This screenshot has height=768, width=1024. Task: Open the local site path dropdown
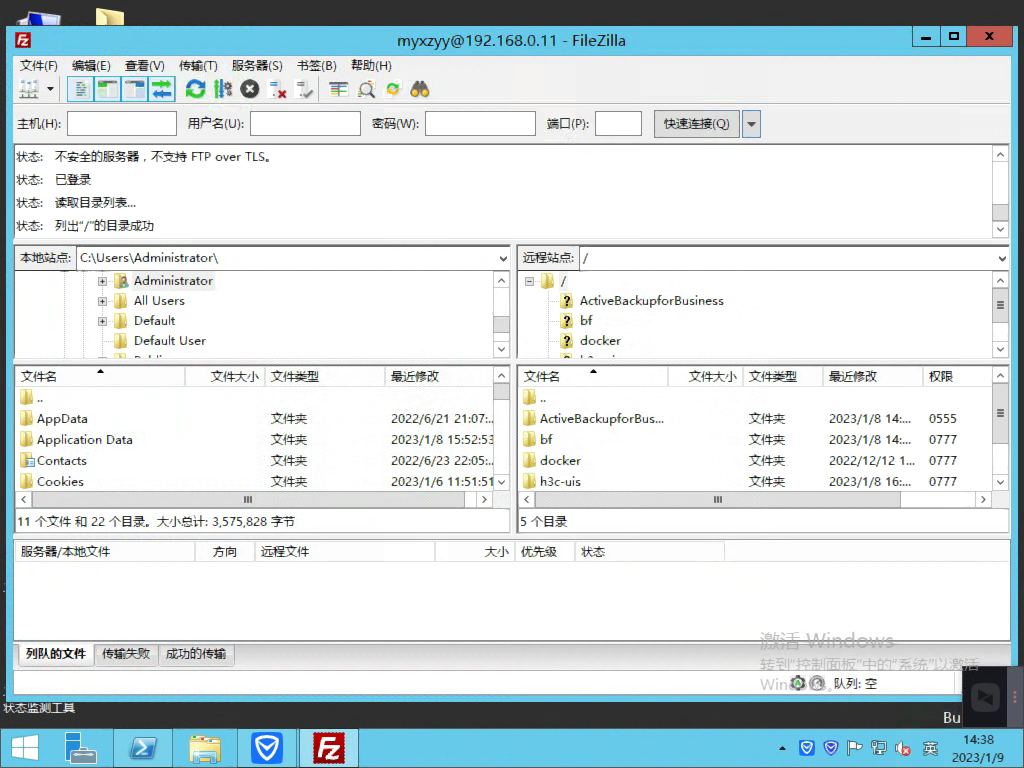click(502, 258)
